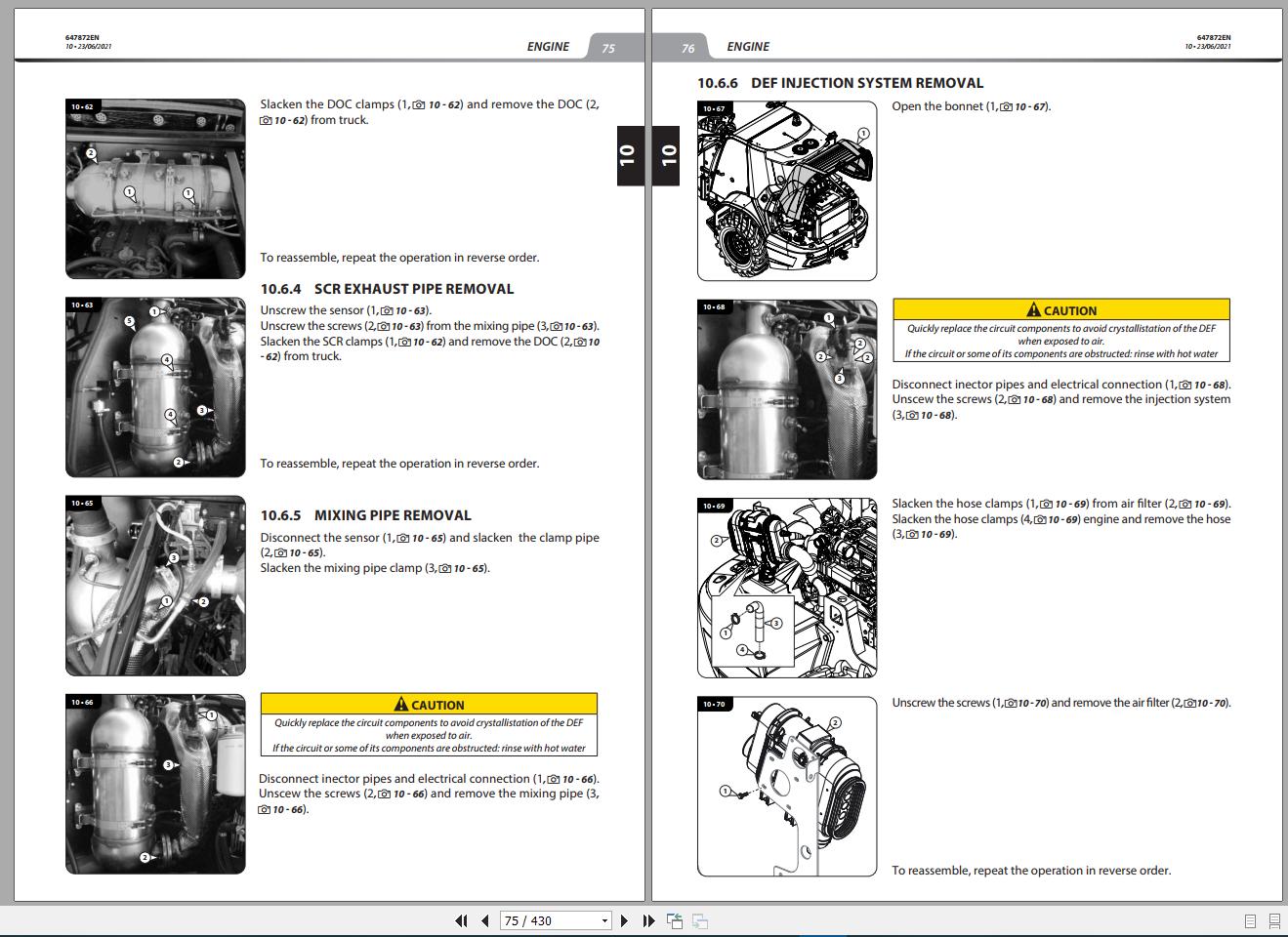The image size is (1288, 937).
Task: Switch to single page layout view
Action: tap(1250, 920)
